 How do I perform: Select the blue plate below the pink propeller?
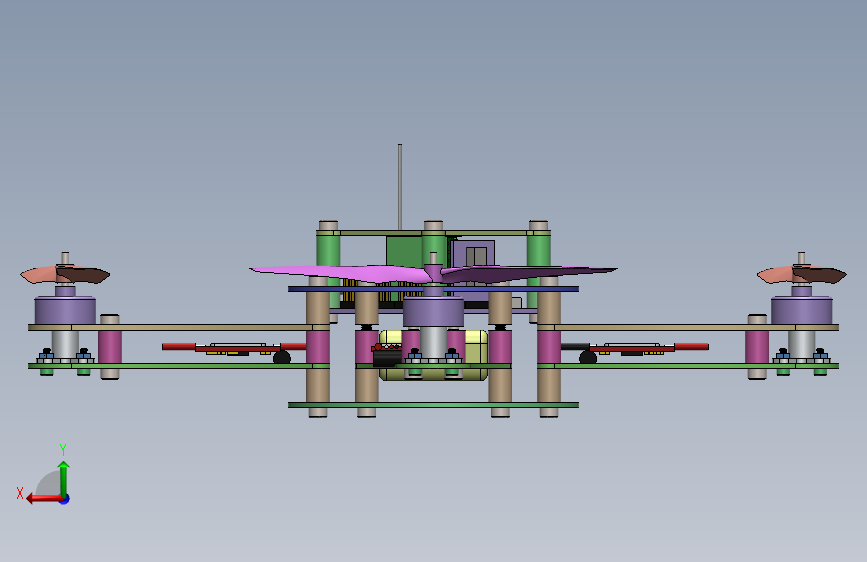click(433, 289)
